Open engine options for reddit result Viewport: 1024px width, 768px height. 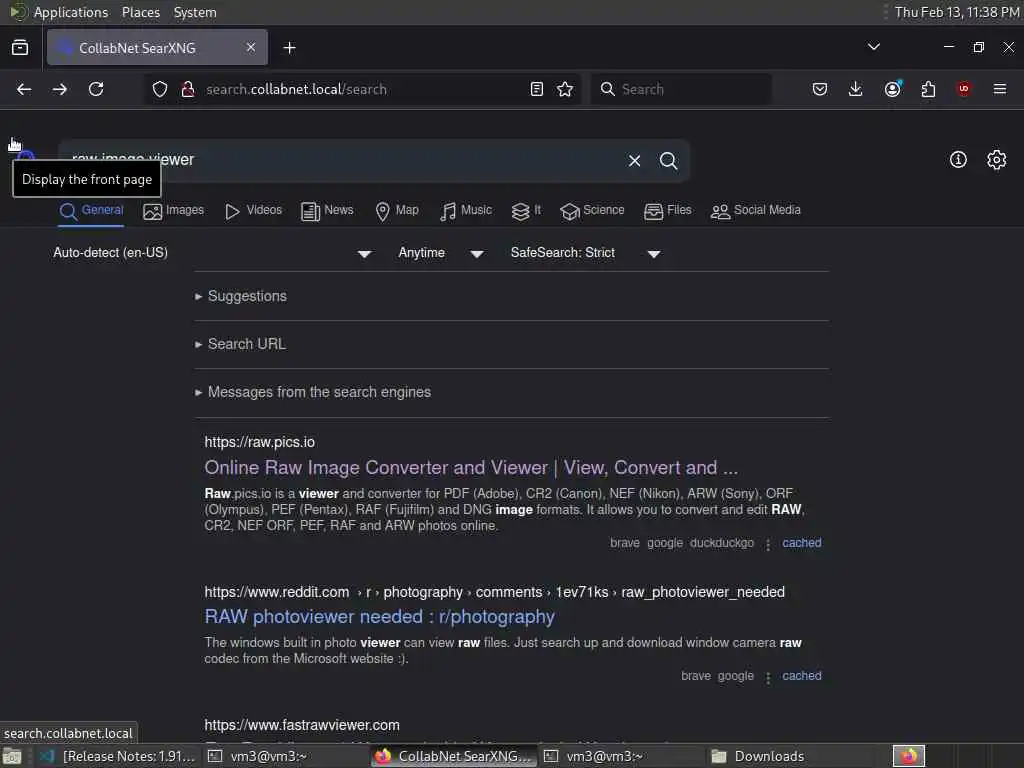click(x=768, y=677)
